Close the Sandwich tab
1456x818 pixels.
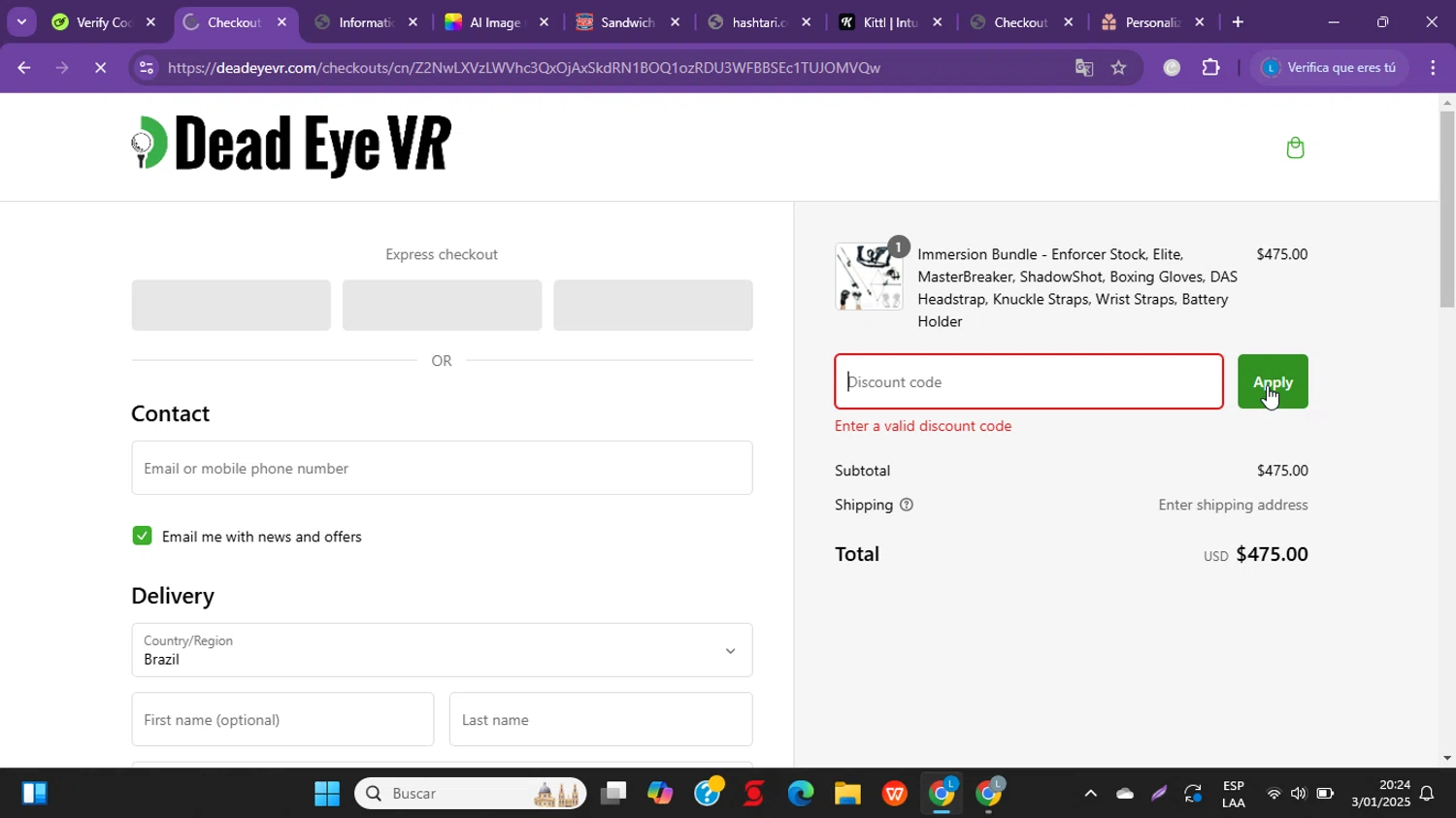(675, 22)
